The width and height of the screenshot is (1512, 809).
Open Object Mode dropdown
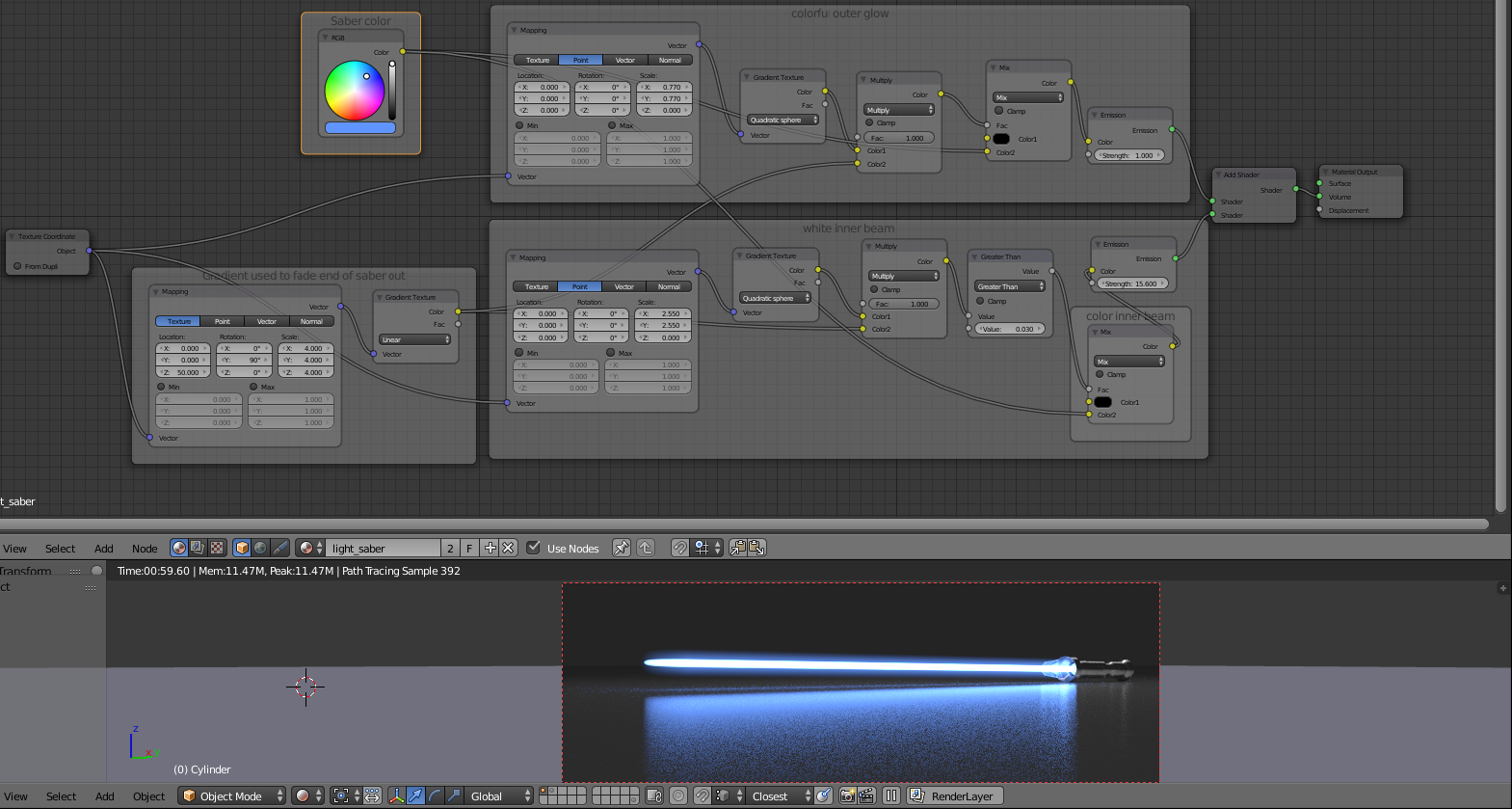[x=232, y=796]
